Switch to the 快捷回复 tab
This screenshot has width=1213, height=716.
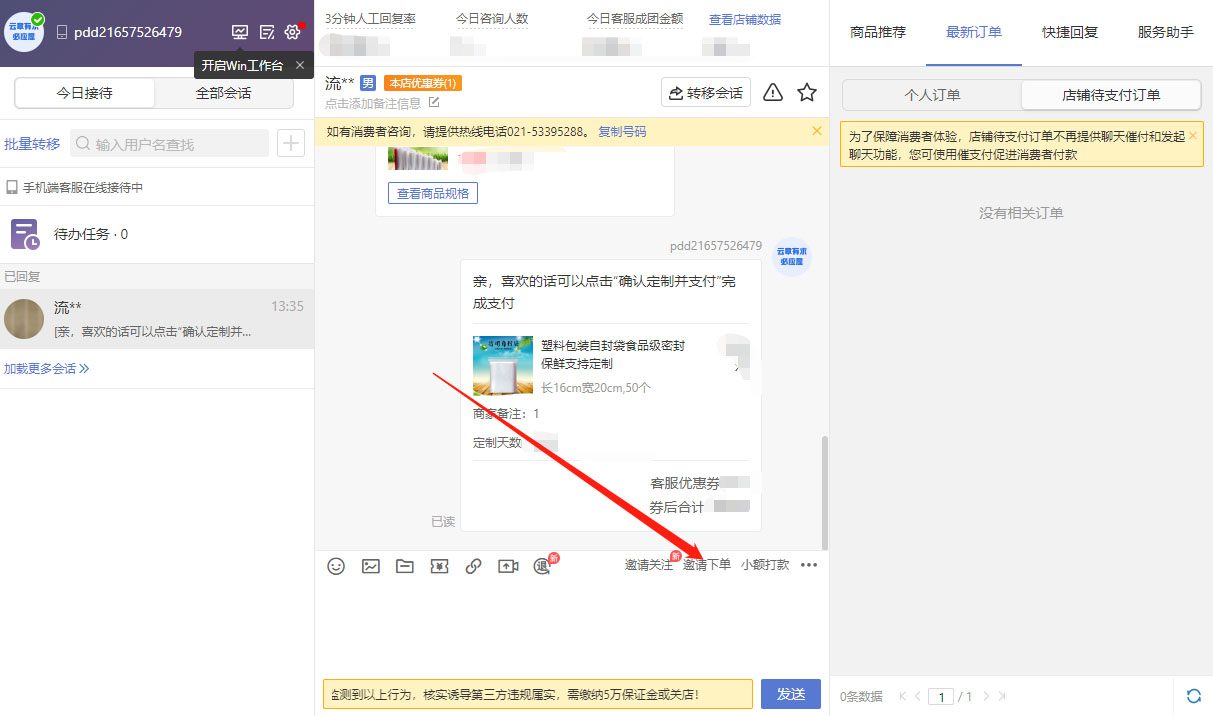point(1068,32)
